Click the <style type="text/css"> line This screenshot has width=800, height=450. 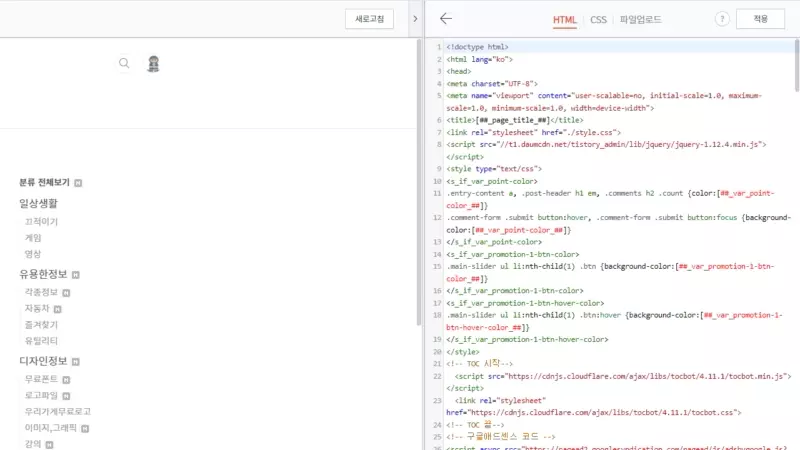click(494, 169)
